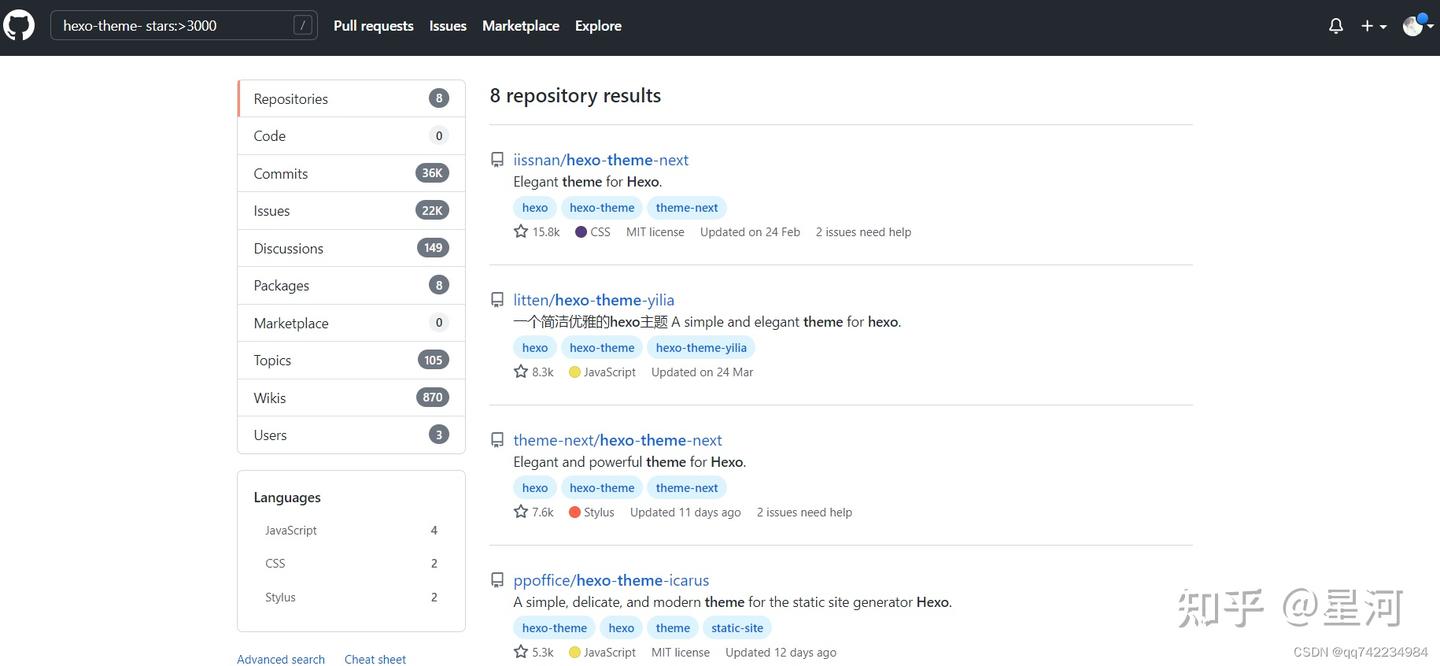Select the hexo-theme topic tag
This screenshot has height=666, width=1440.
[x=601, y=207]
